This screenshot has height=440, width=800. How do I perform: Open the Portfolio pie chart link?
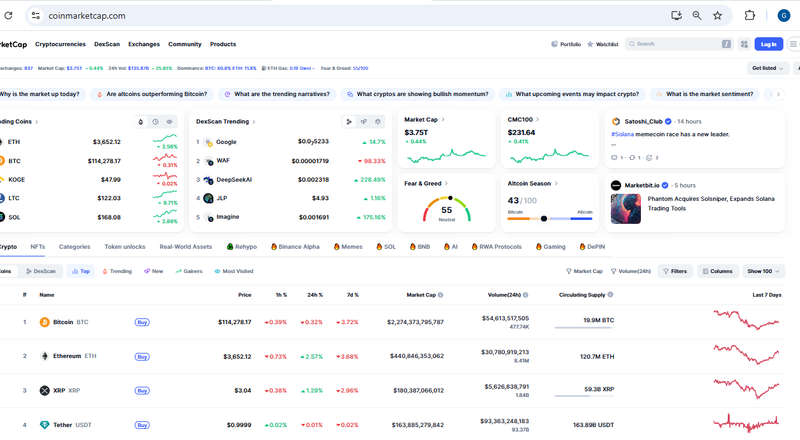tap(566, 44)
